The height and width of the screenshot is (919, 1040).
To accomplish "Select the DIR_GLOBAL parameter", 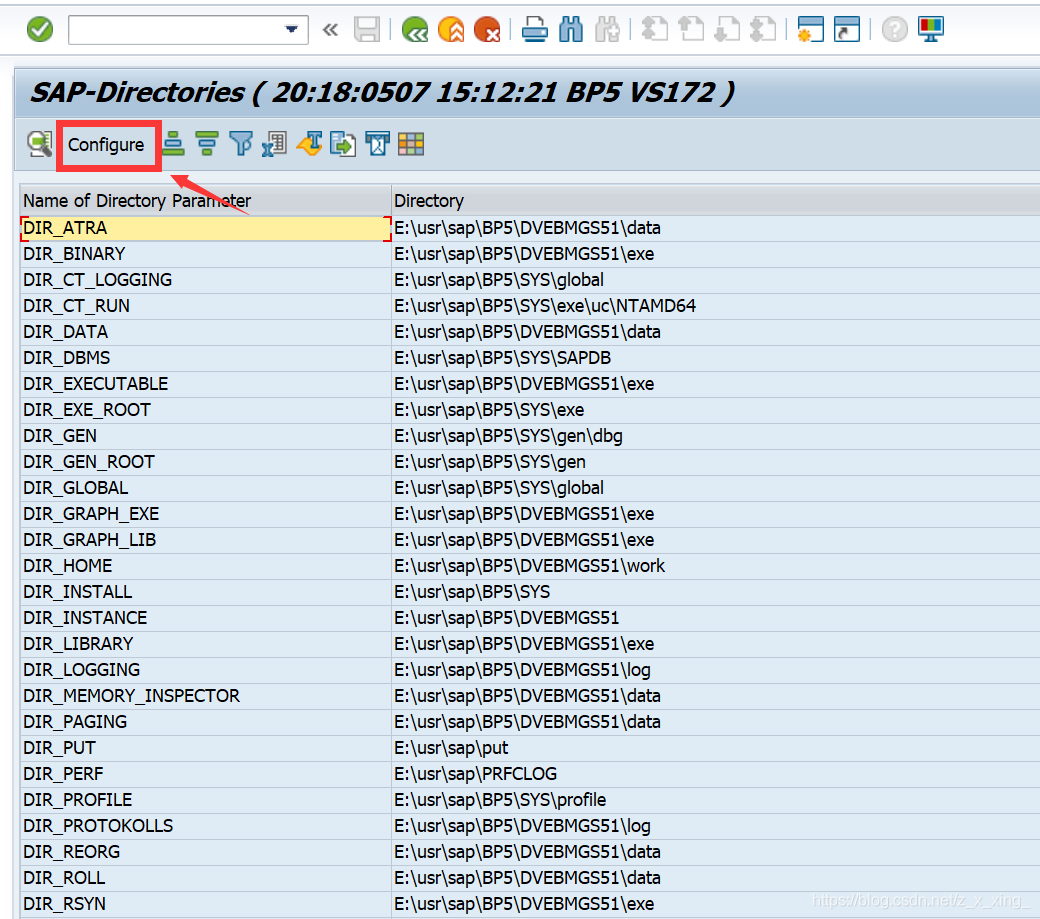I will click(206, 488).
